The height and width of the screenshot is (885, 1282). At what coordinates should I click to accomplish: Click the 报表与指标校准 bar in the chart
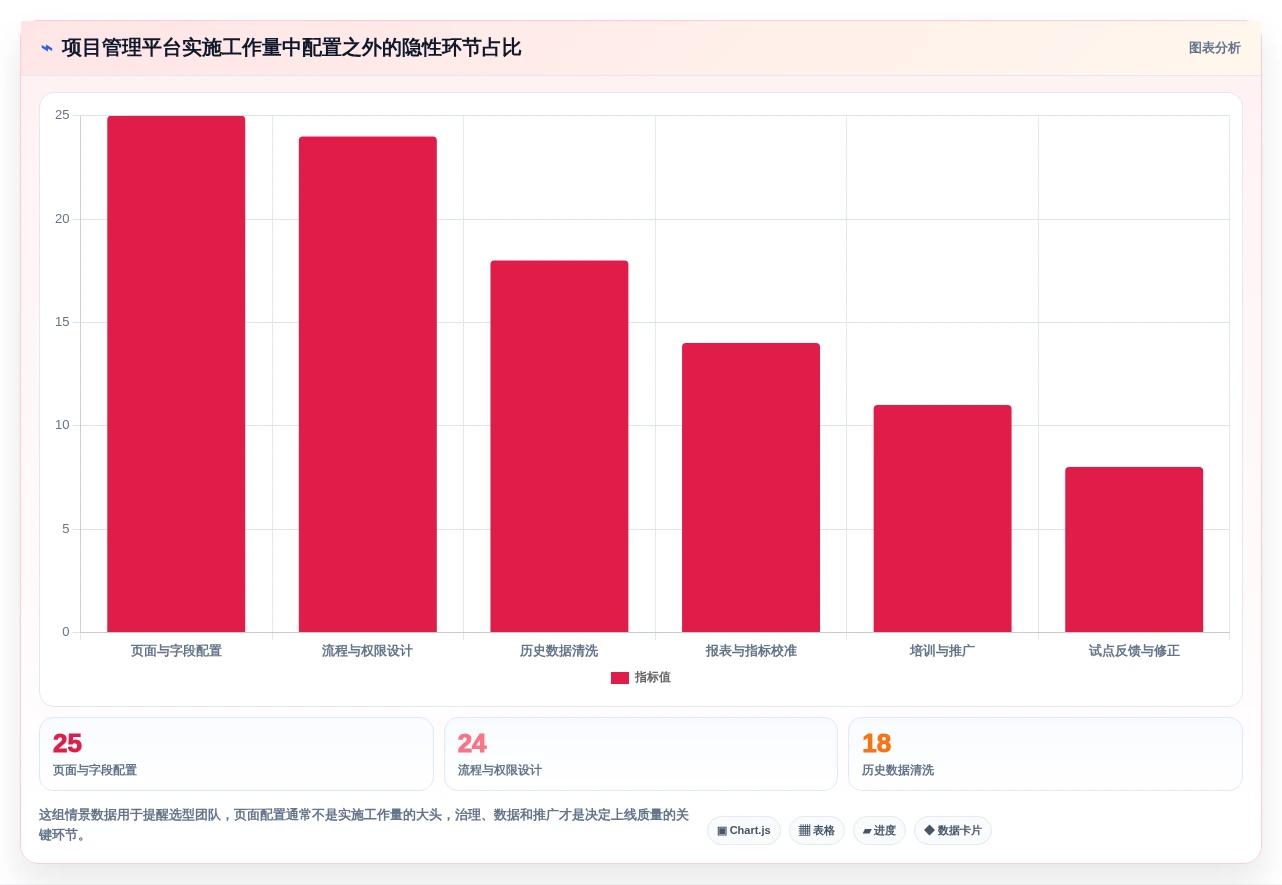[751, 488]
